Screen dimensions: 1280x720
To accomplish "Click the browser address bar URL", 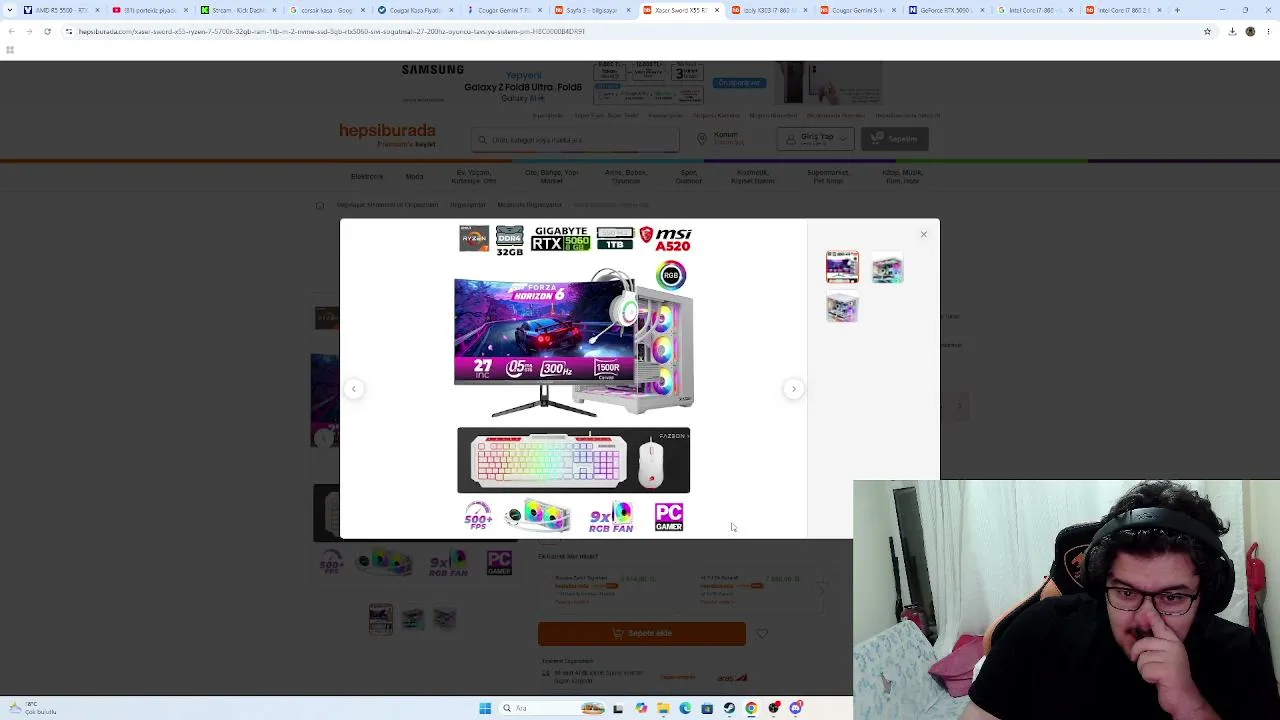I will (x=331, y=31).
